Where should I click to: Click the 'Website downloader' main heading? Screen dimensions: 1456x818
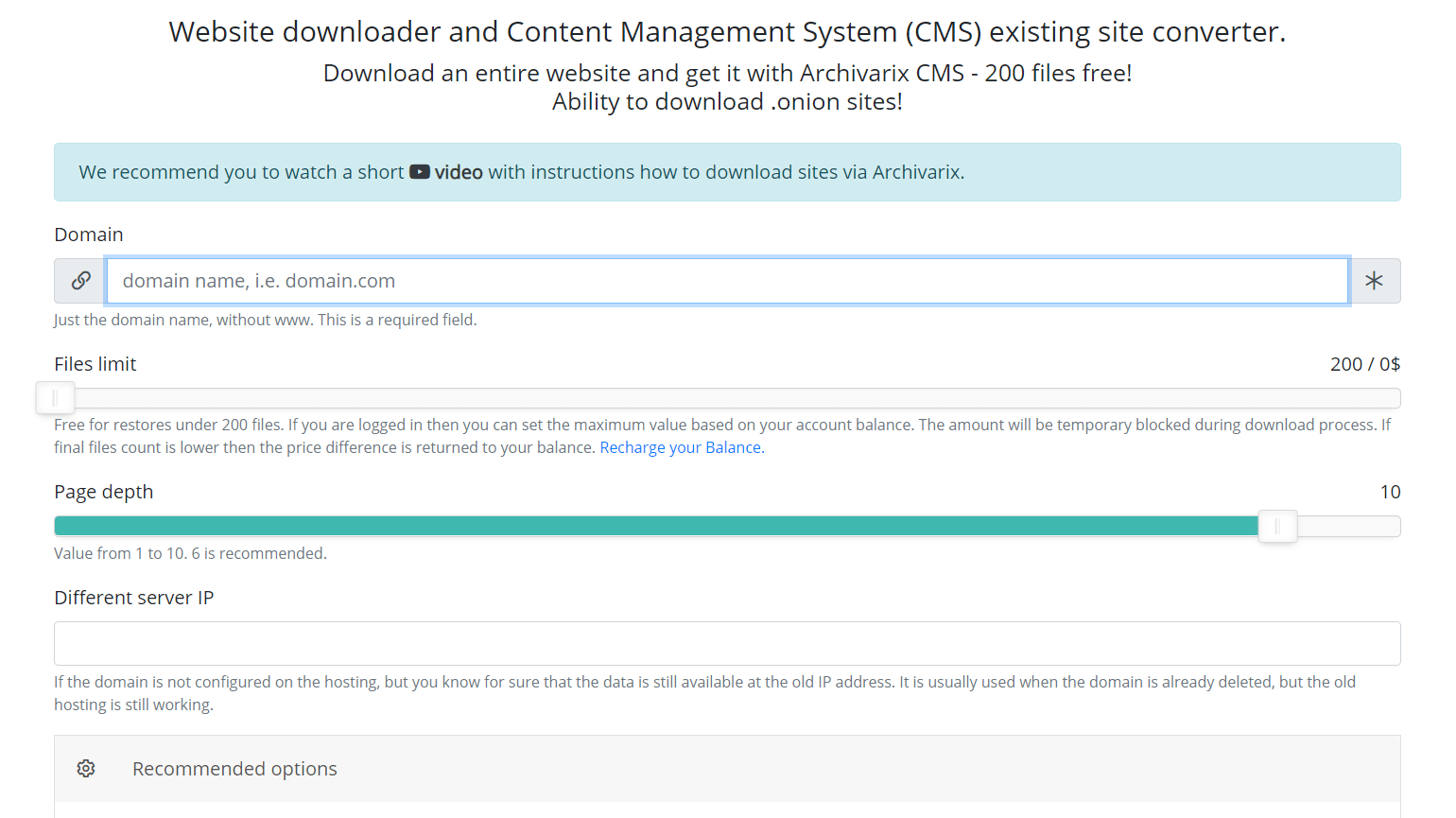tap(727, 32)
